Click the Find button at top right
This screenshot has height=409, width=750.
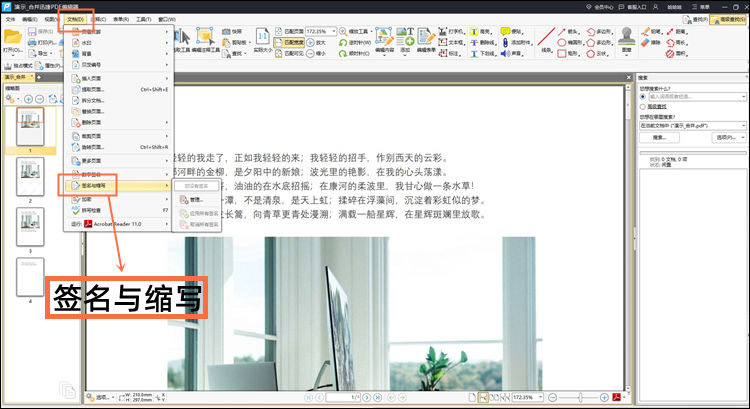pyautogui.click(x=695, y=20)
